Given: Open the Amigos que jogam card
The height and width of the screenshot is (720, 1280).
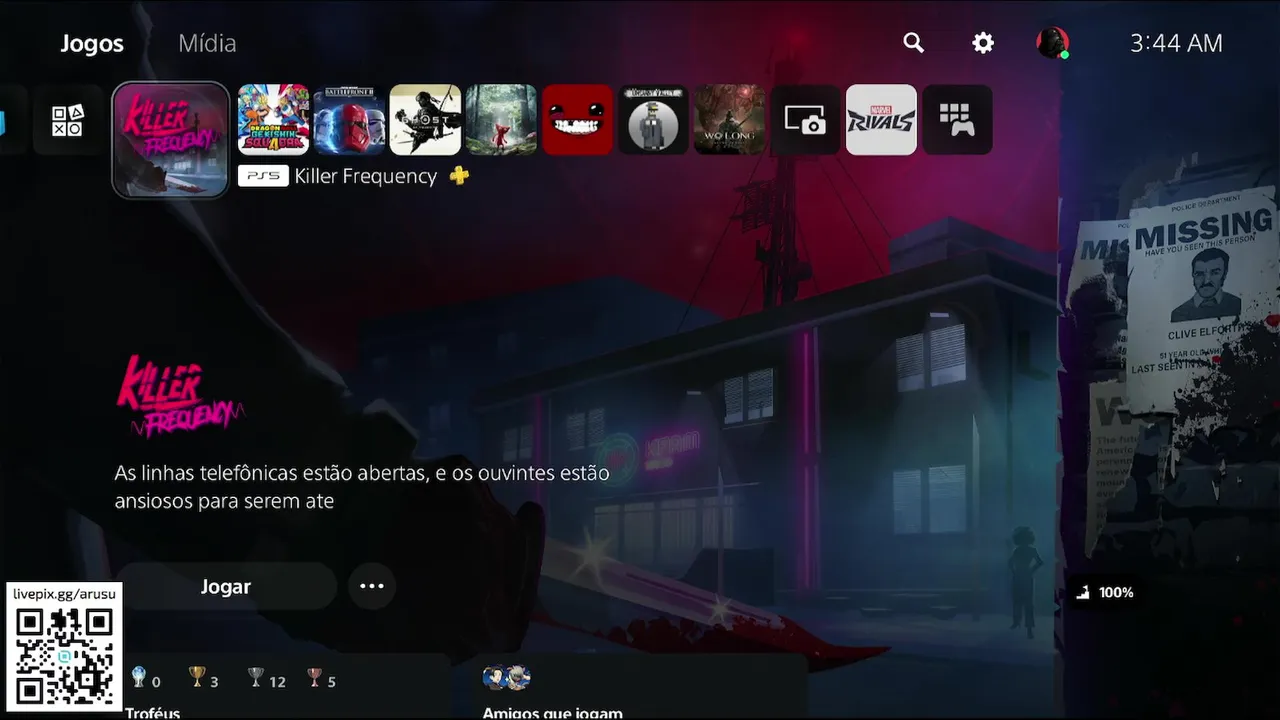Looking at the screenshot, I should tap(640, 687).
